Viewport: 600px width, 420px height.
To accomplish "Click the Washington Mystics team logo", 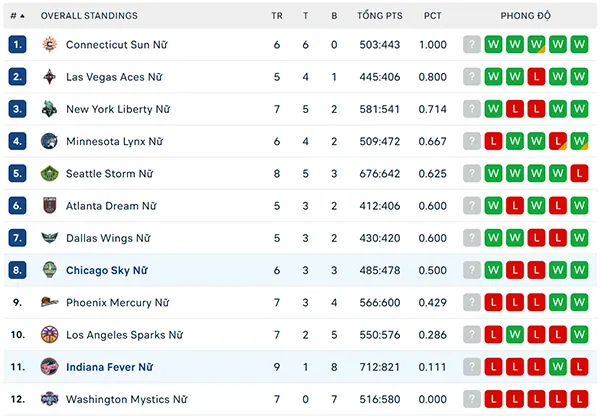I will click(49, 399).
